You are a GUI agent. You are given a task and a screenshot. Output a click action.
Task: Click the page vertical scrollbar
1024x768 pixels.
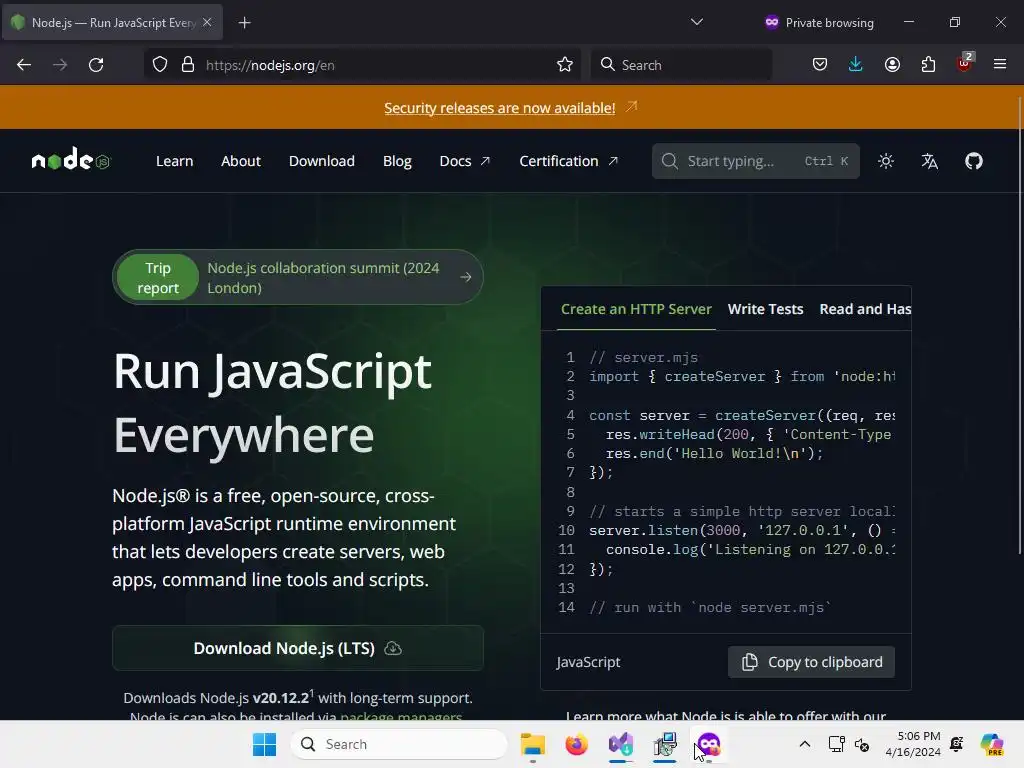[x=1020, y=327]
